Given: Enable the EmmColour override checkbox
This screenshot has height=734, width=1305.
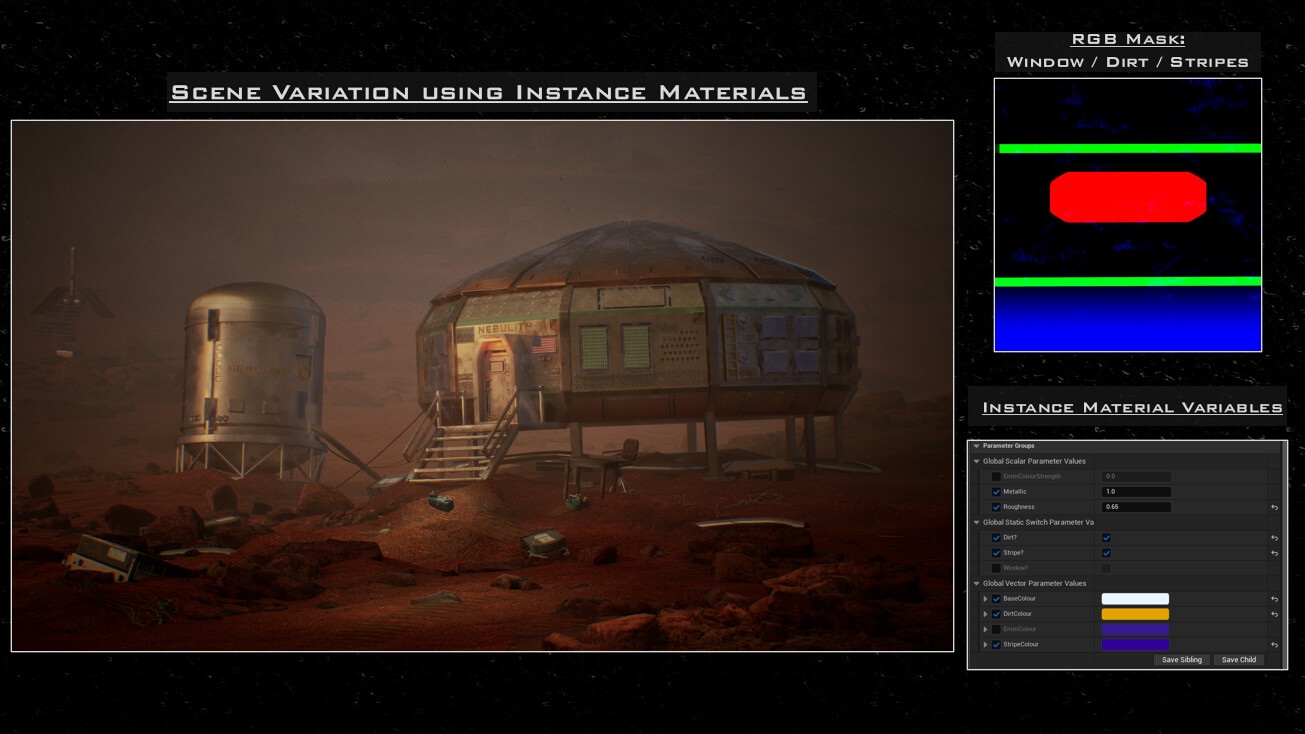Looking at the screenshot, I should pos(996,629).
